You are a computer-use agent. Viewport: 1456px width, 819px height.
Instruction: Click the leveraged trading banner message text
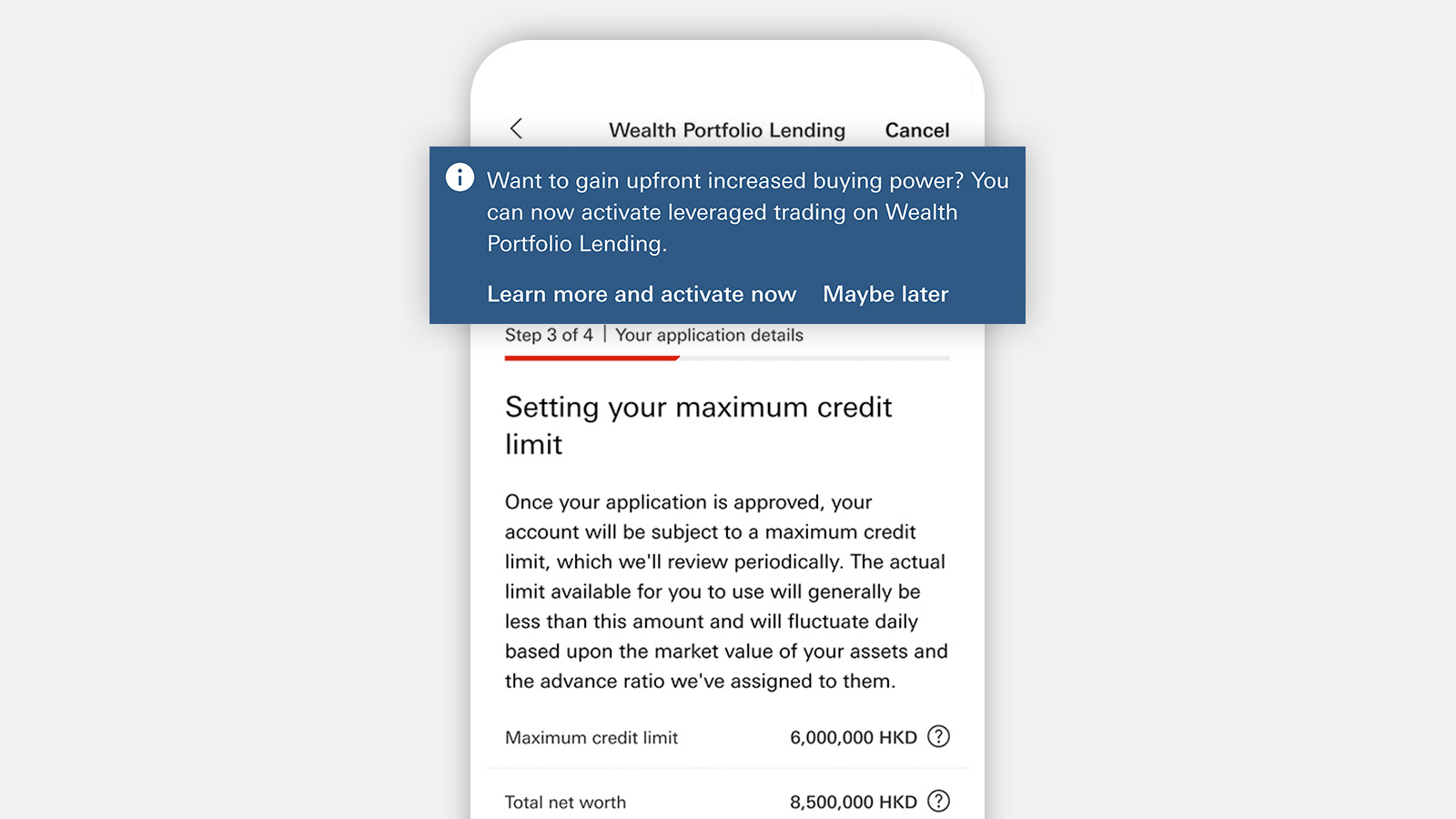746,212
